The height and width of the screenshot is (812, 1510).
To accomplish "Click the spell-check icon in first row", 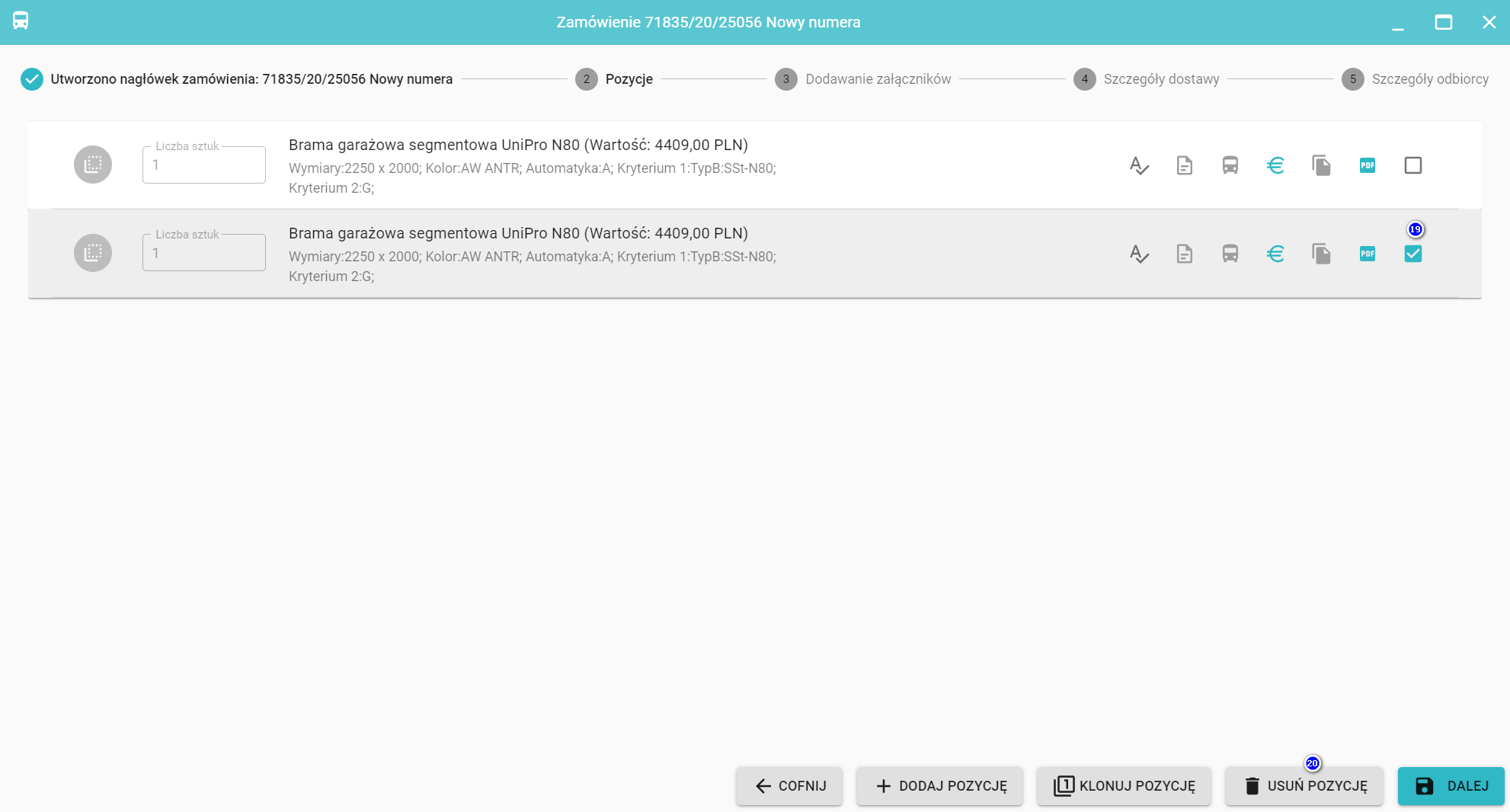I will coord(1139,165).
